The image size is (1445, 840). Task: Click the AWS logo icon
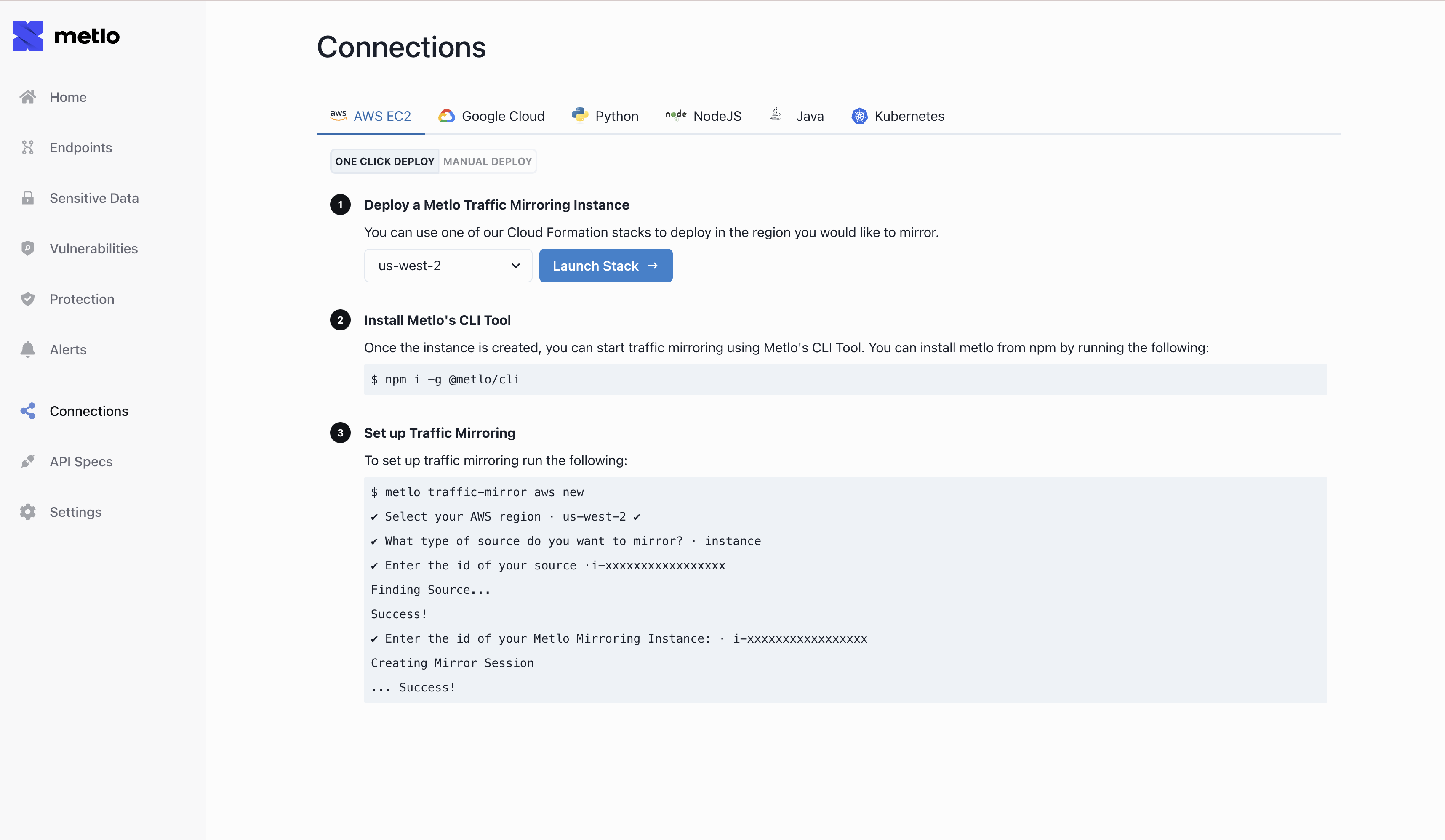[x=339, y=114]
